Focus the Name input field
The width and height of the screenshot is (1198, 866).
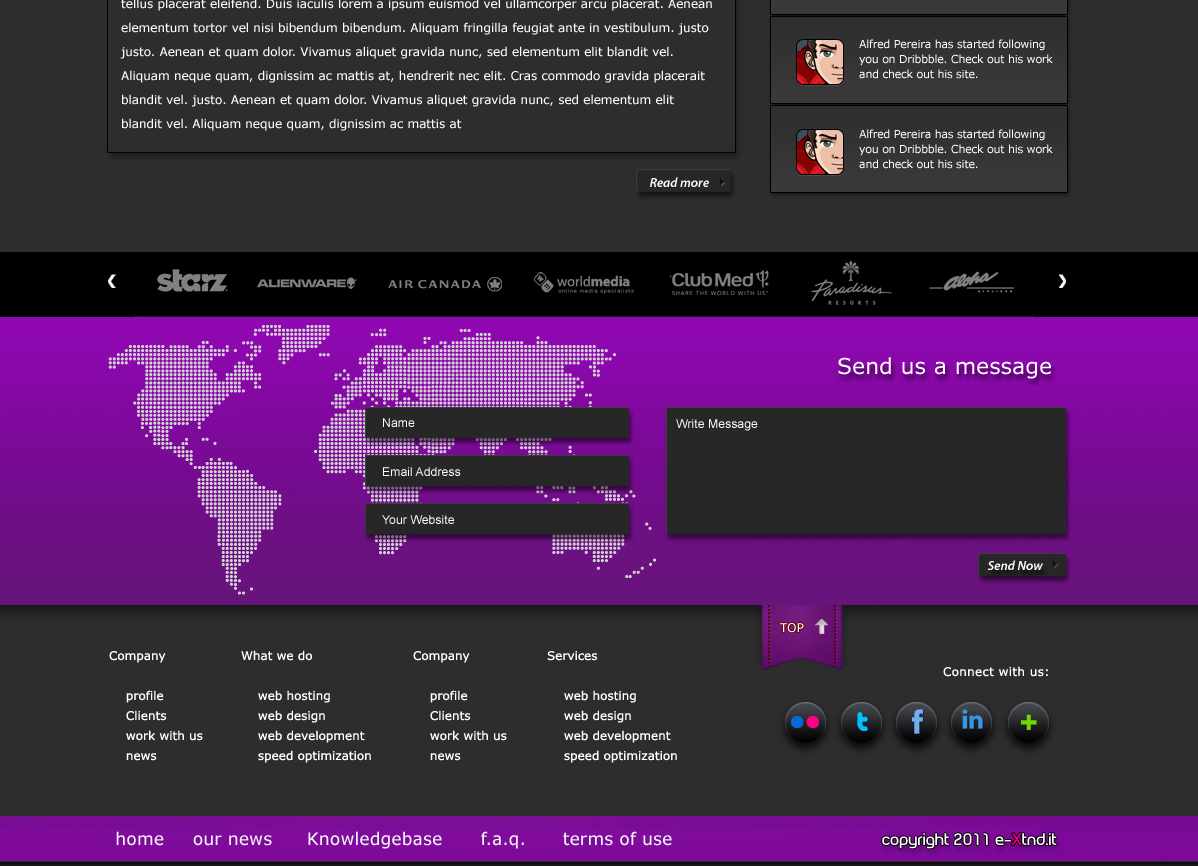click(497, 423)
